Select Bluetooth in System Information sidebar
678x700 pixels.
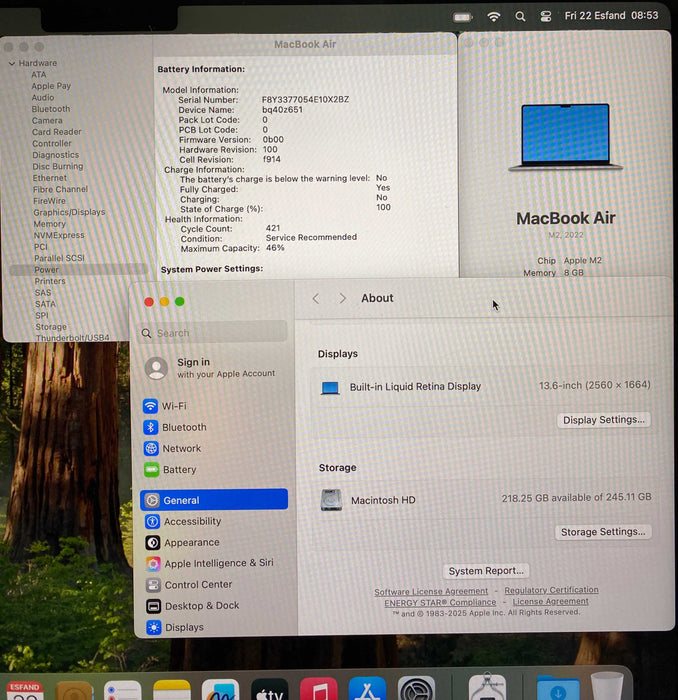coord(51,109)
